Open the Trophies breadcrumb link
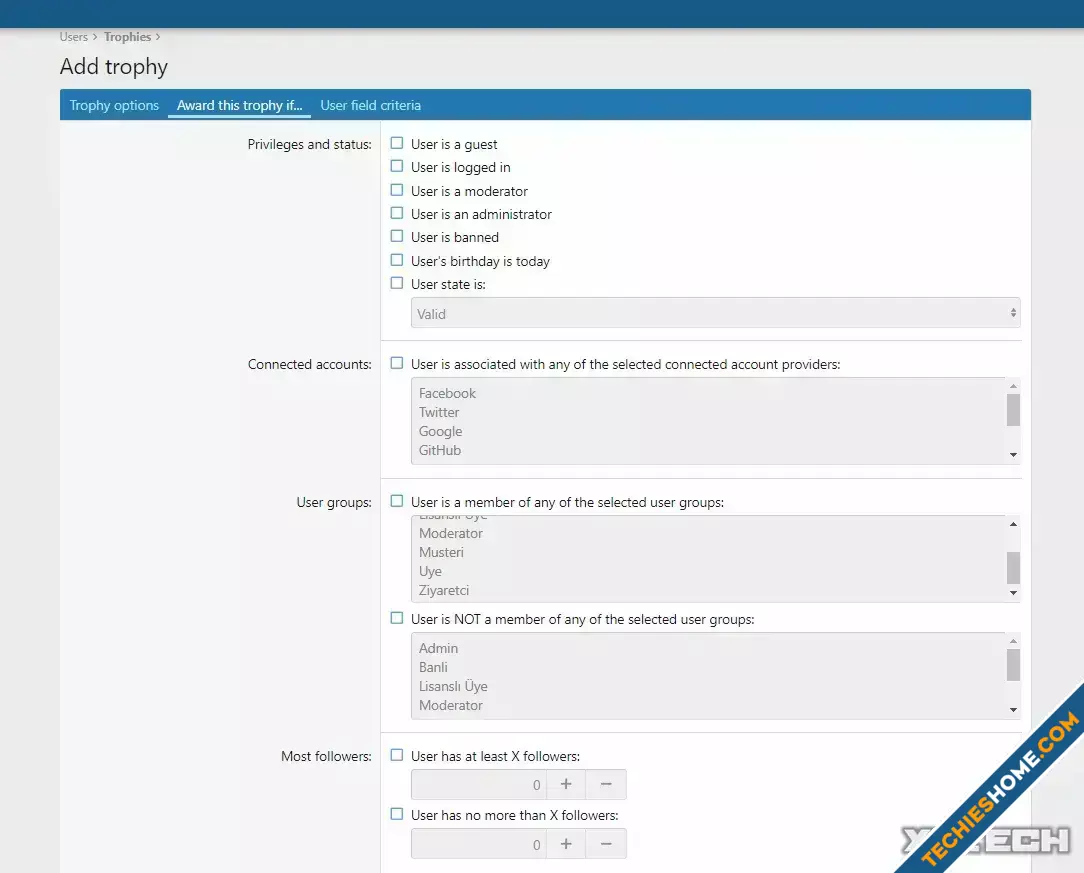This screenshot has width=1084, height=873. pos(127,37)
